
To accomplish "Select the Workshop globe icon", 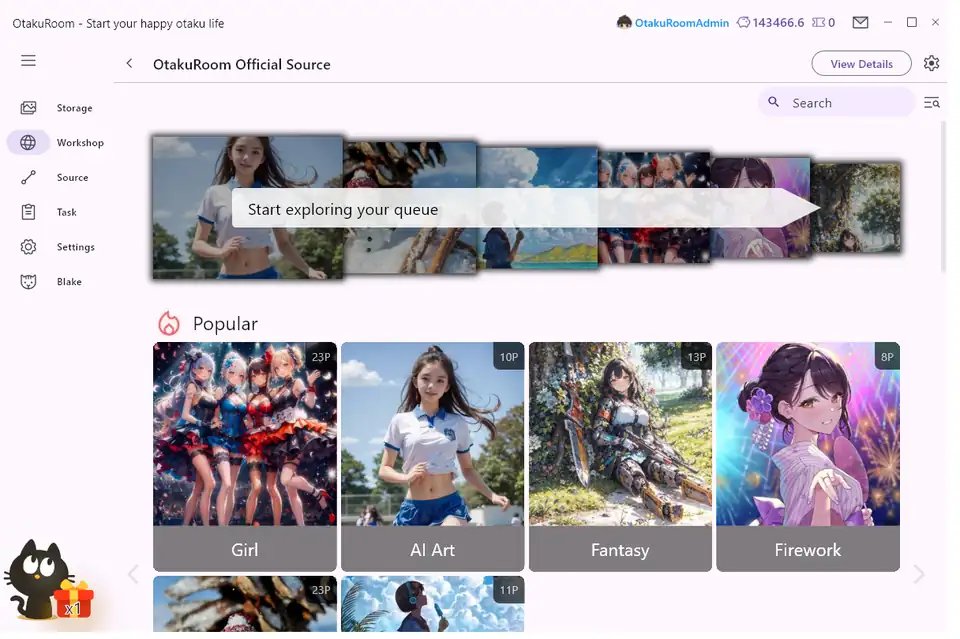I will click(28, 143).
